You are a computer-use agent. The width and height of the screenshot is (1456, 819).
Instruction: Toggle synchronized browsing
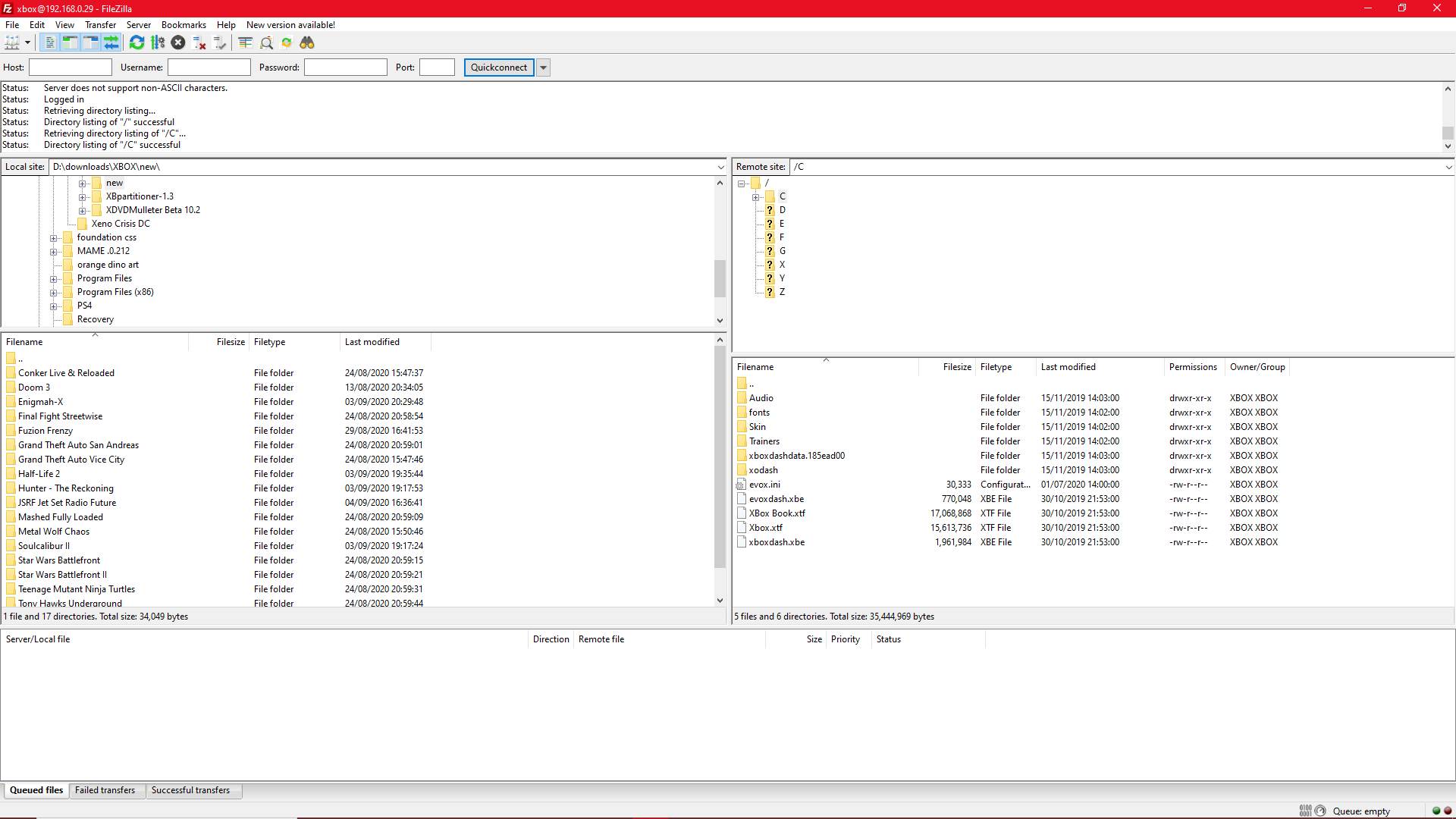coord(287,43)
